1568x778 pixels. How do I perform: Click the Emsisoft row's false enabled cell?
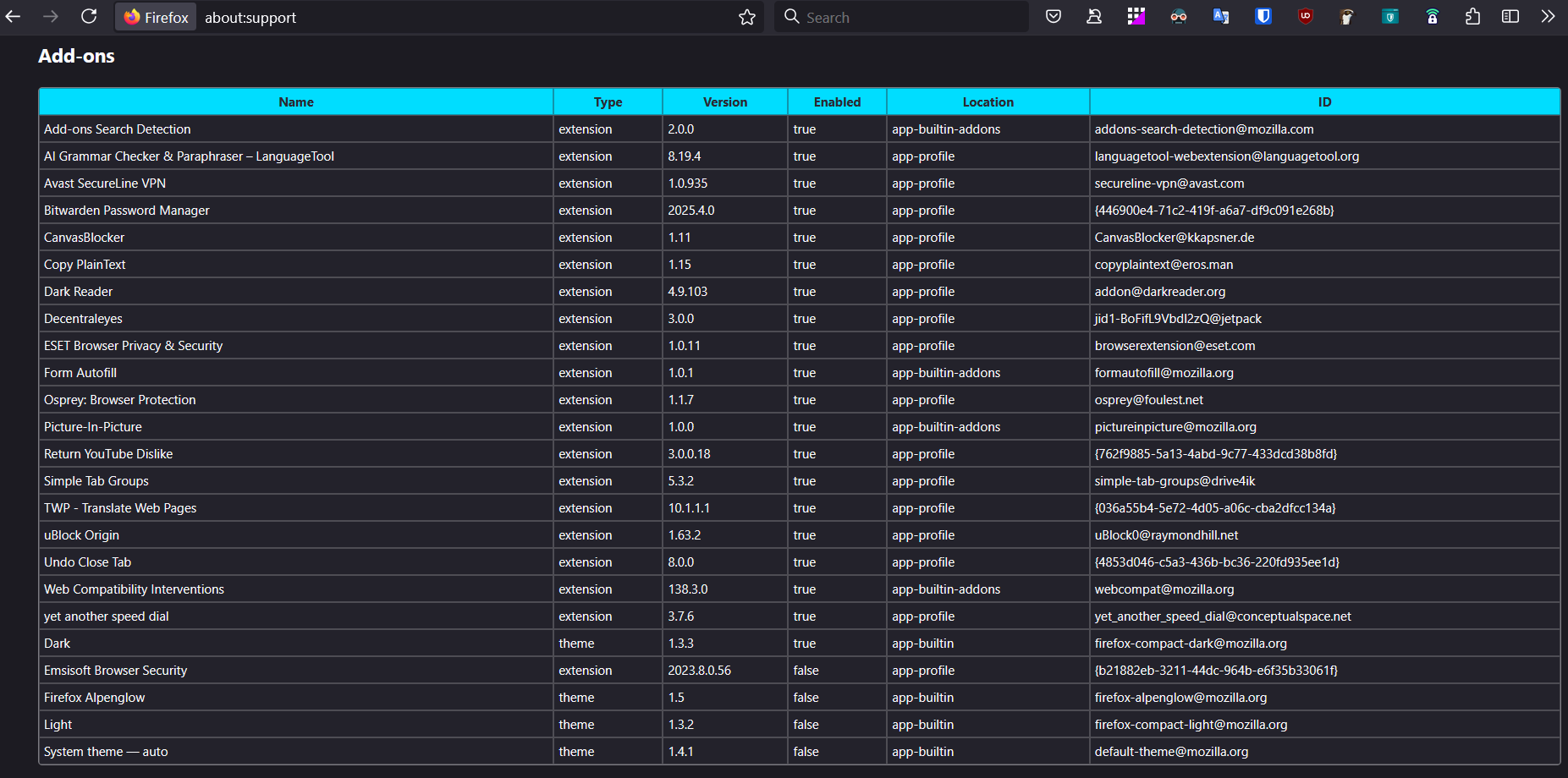837,670
